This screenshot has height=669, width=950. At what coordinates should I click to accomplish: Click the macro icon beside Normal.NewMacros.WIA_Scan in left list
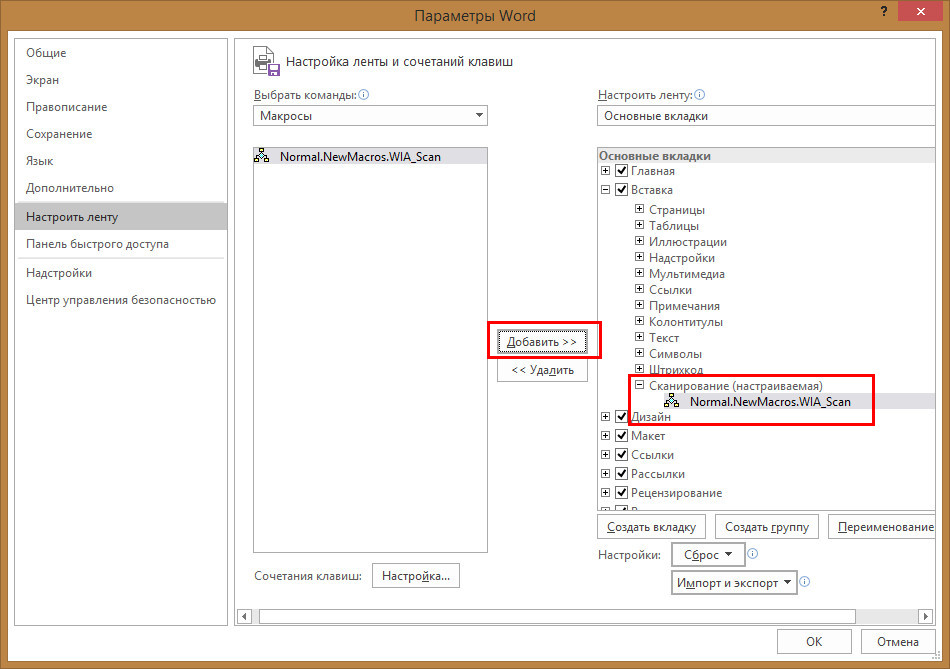(x=262, y=156)
